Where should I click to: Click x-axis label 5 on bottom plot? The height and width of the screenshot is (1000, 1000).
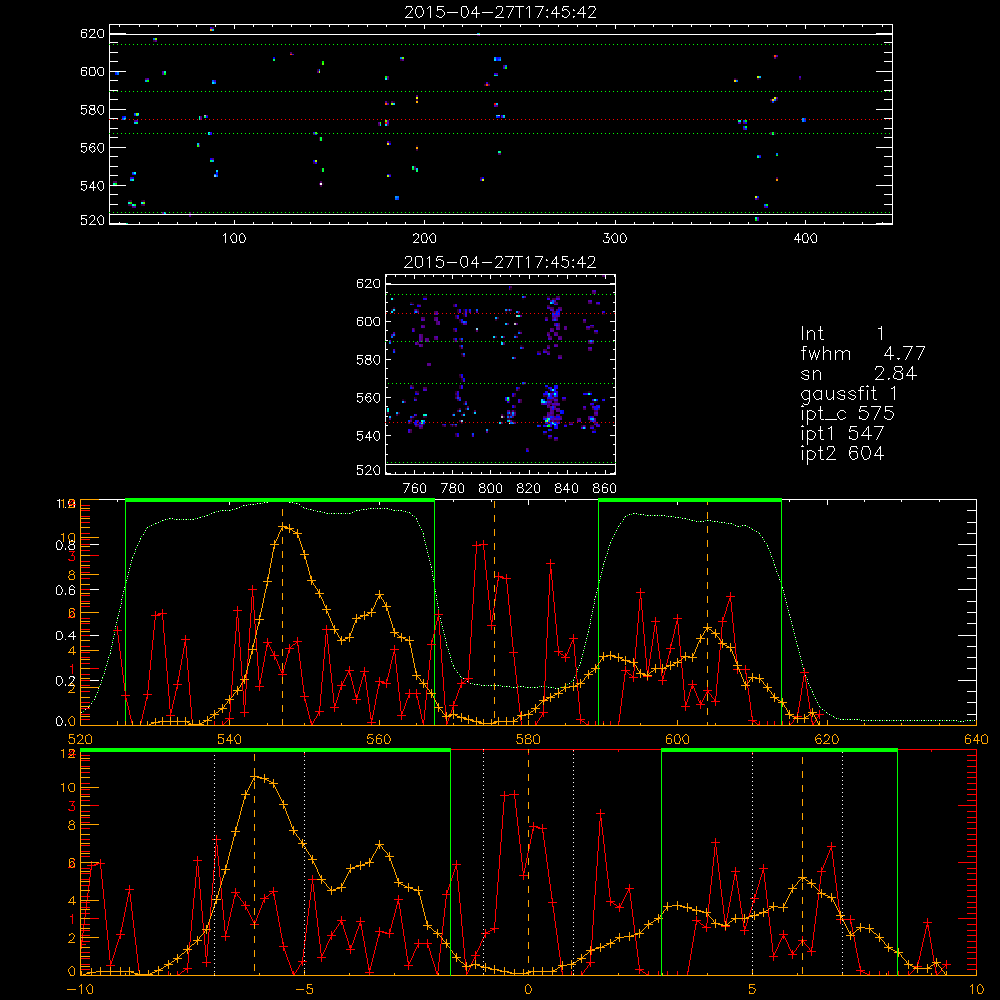tap(753, 990)
